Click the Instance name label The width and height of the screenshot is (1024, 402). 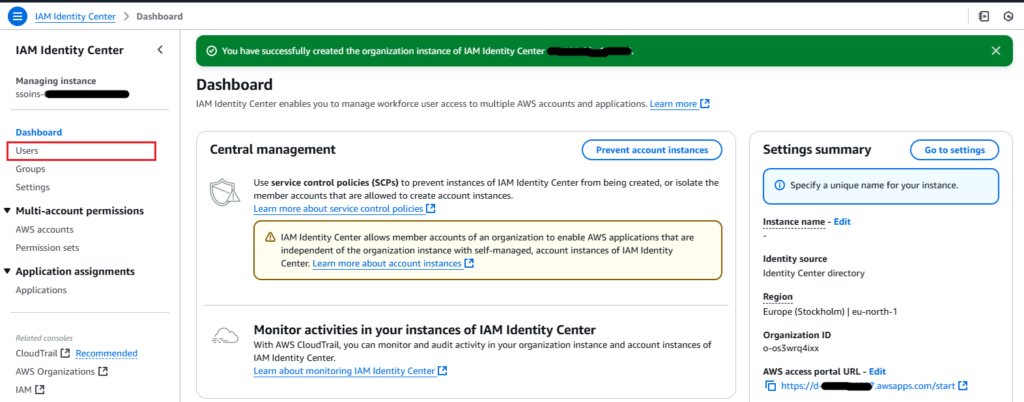pos(794,222)
